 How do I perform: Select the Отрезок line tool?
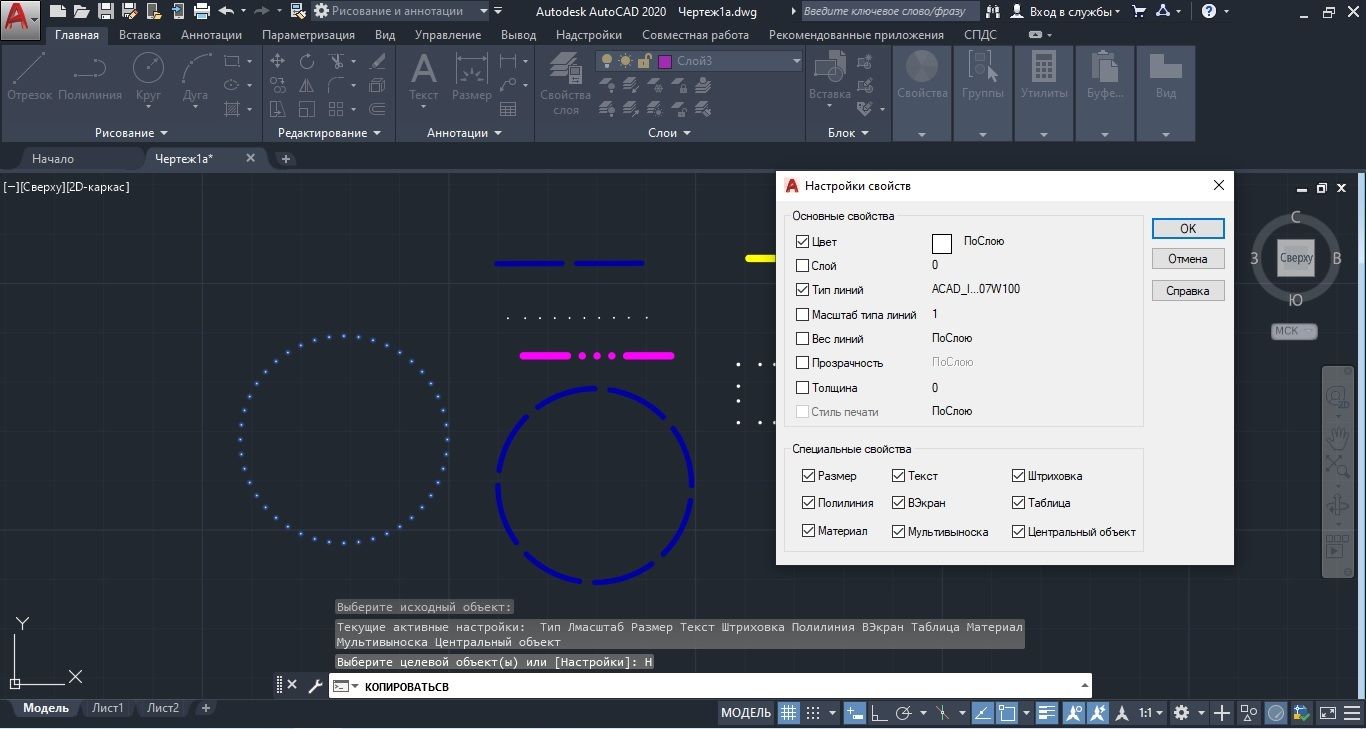(29, 78)
